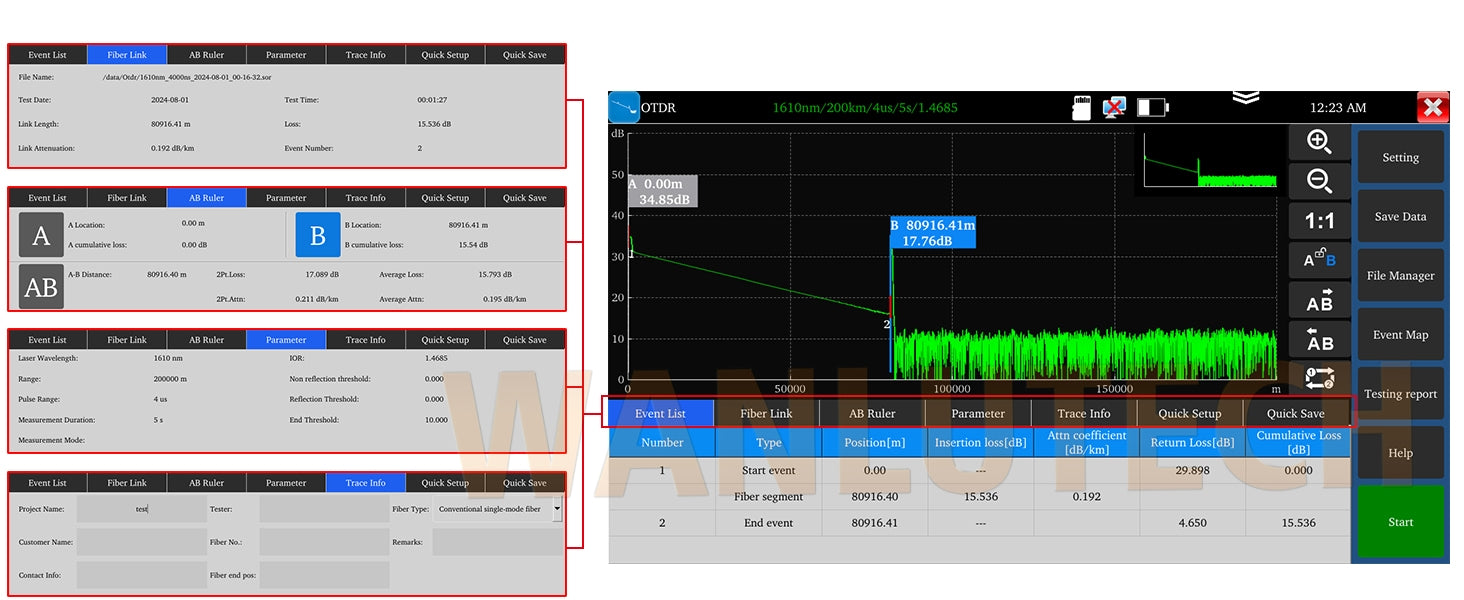1464x600 pixels.
Task: Click the zoom in magnifier icon
Action: [x=1319, y=142]
